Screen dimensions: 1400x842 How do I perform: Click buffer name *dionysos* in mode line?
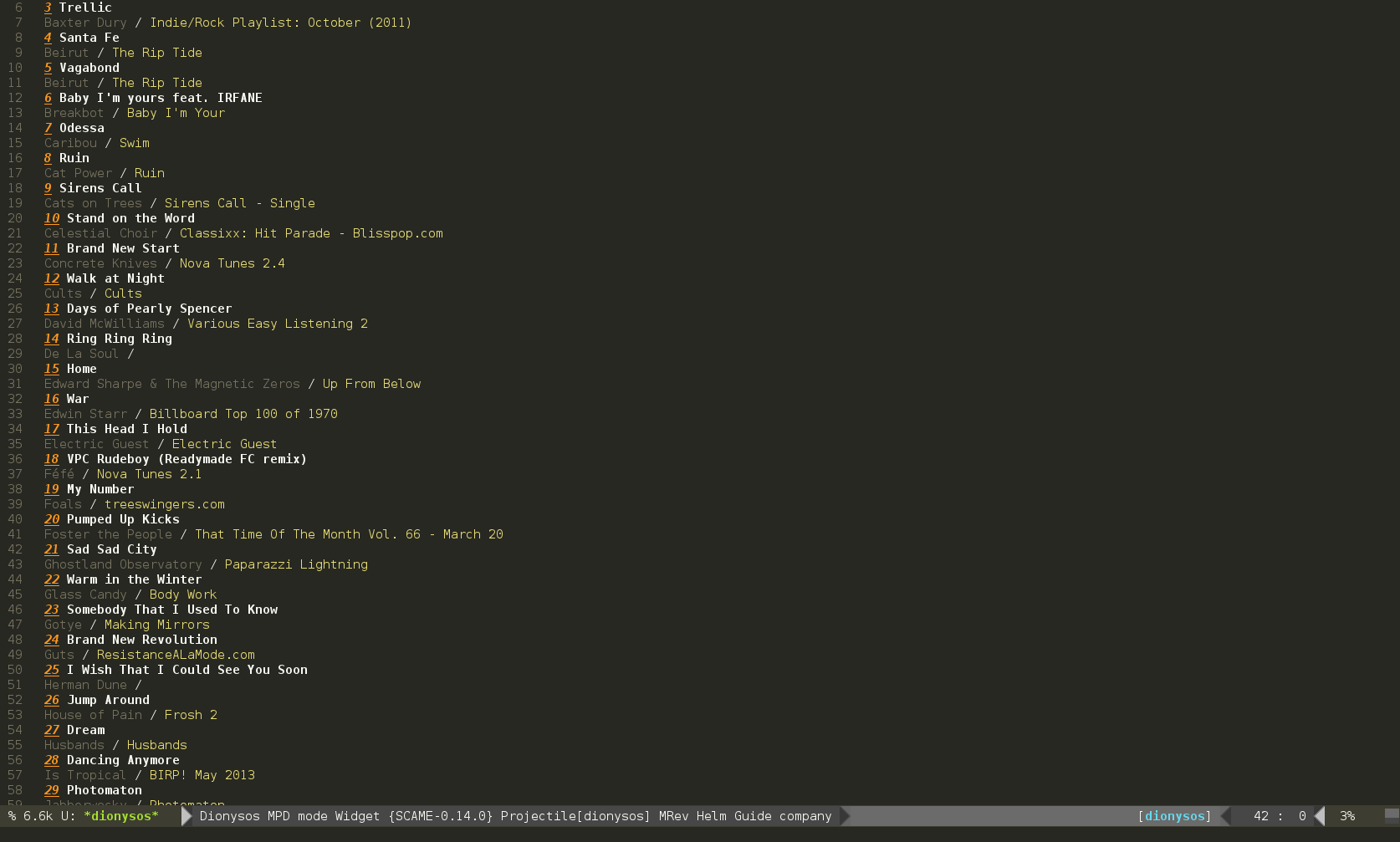pyautogui.click(x=121, y=816)
